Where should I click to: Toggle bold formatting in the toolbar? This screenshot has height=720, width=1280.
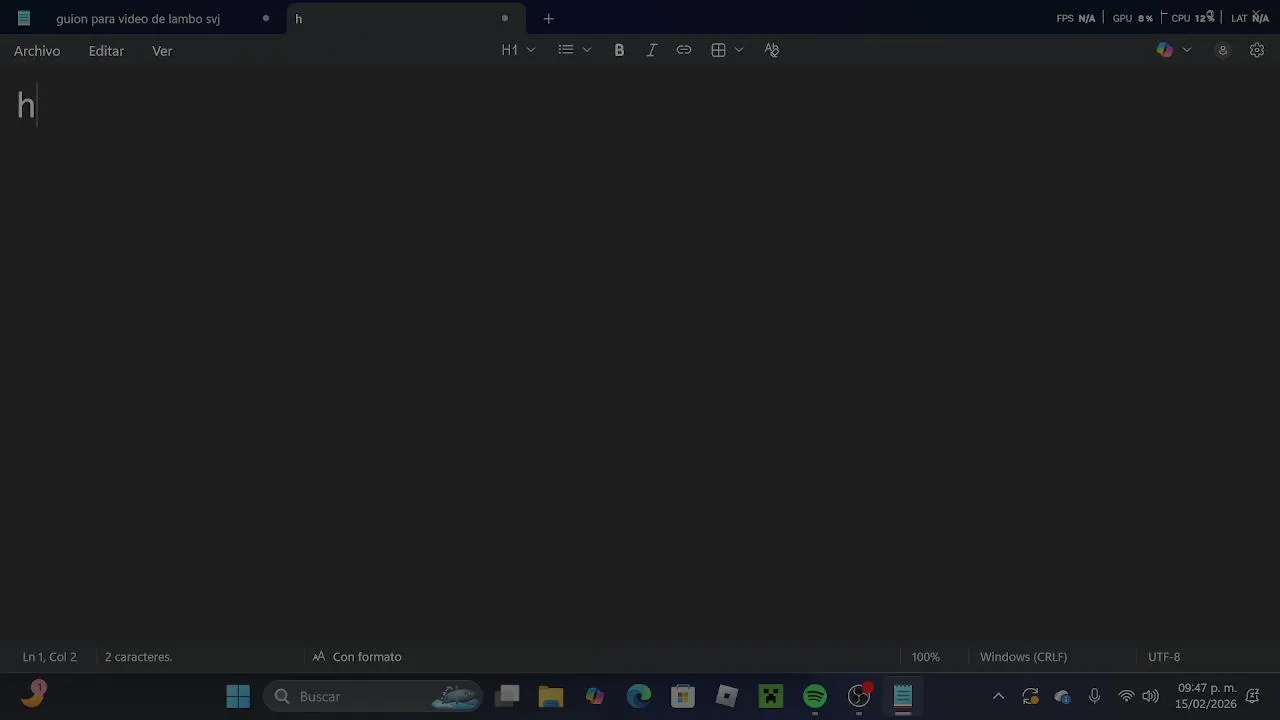[x=619, y=50]
